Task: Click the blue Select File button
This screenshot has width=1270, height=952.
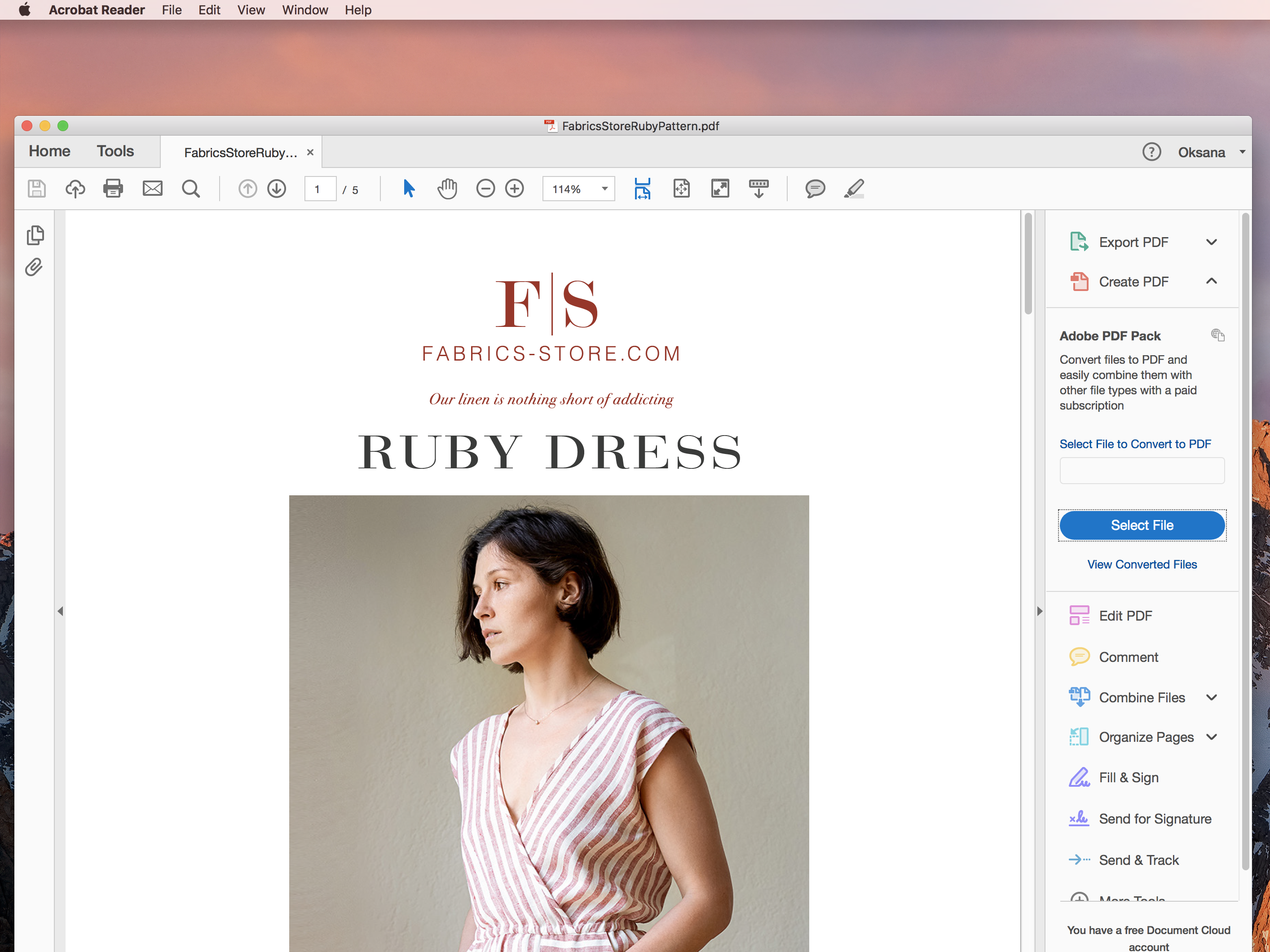Action: pos(1142,525)
